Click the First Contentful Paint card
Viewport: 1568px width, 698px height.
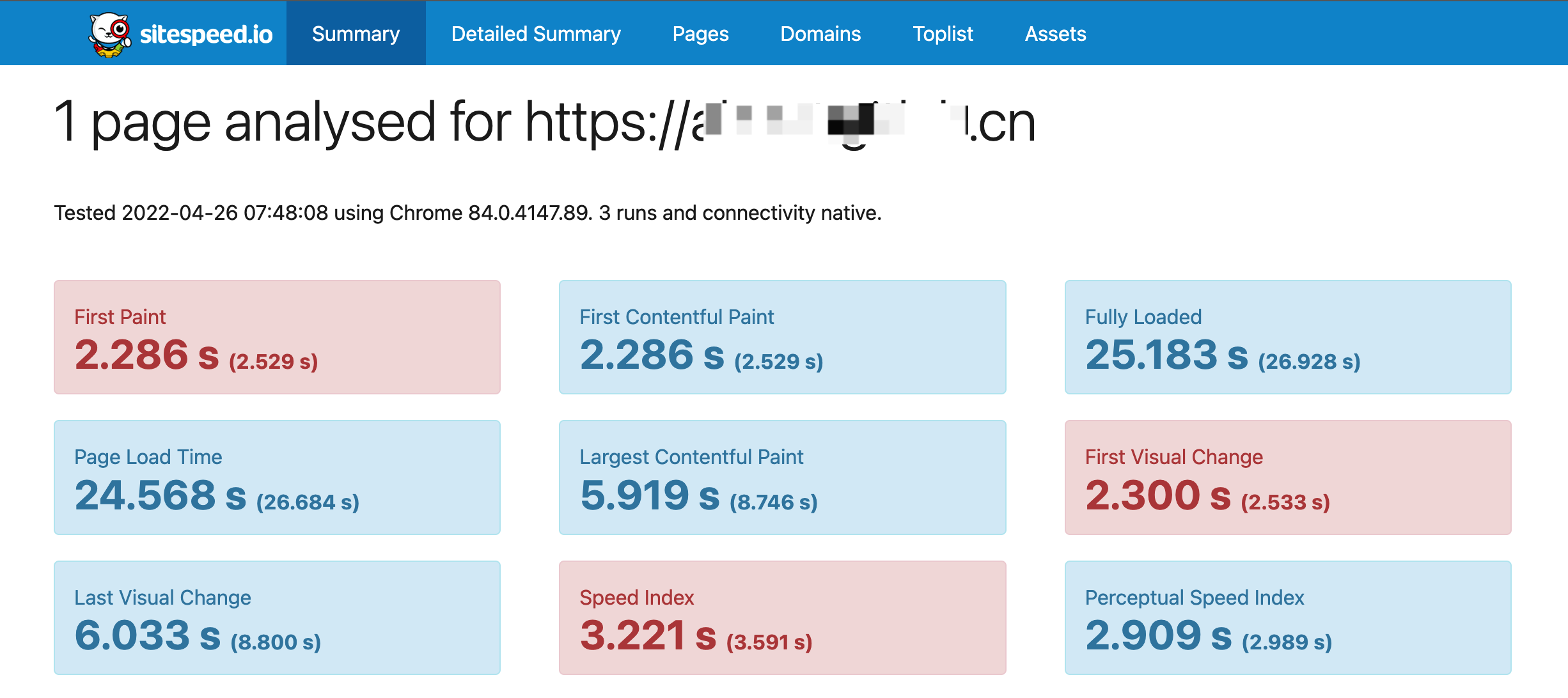pyautogui.click(x=782, y=337)
